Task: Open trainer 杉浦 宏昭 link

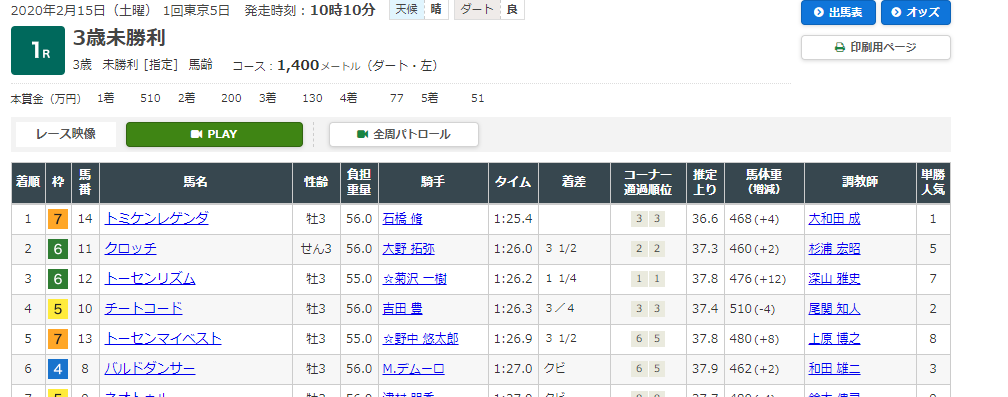Action: (834, 249)
